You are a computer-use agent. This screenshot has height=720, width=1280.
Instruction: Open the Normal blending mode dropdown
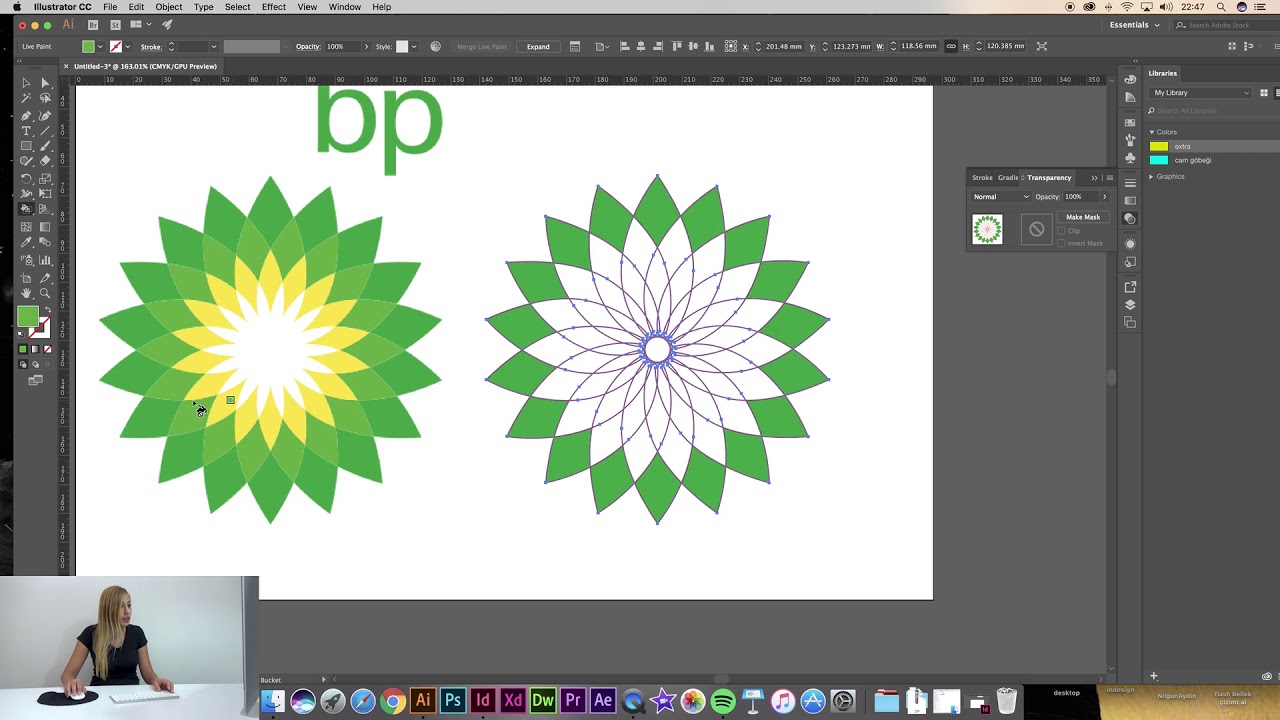(1001, 197)
